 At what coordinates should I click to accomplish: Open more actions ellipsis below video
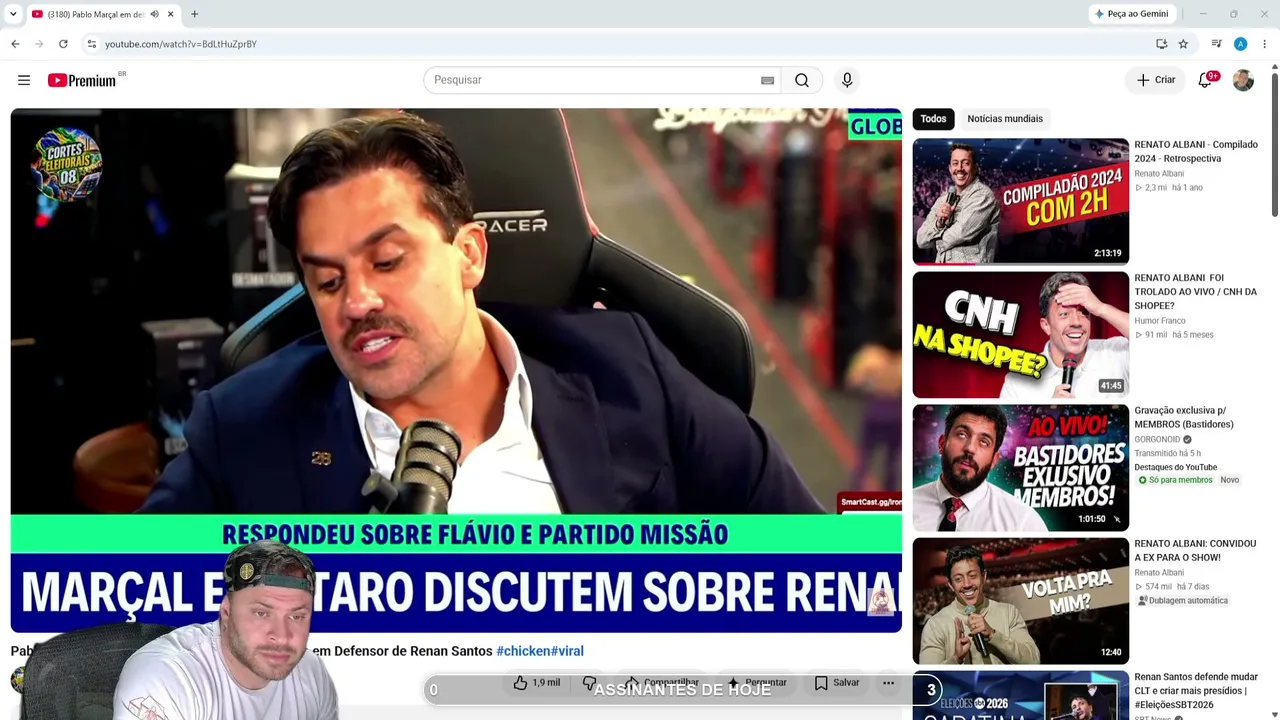pos(888,683)
